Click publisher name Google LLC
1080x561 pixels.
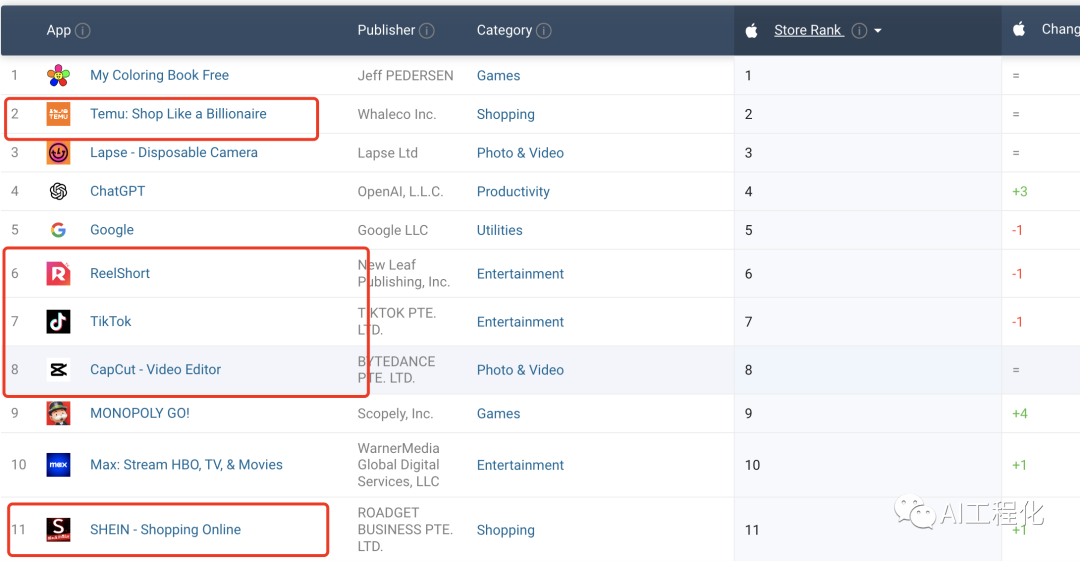393,230
